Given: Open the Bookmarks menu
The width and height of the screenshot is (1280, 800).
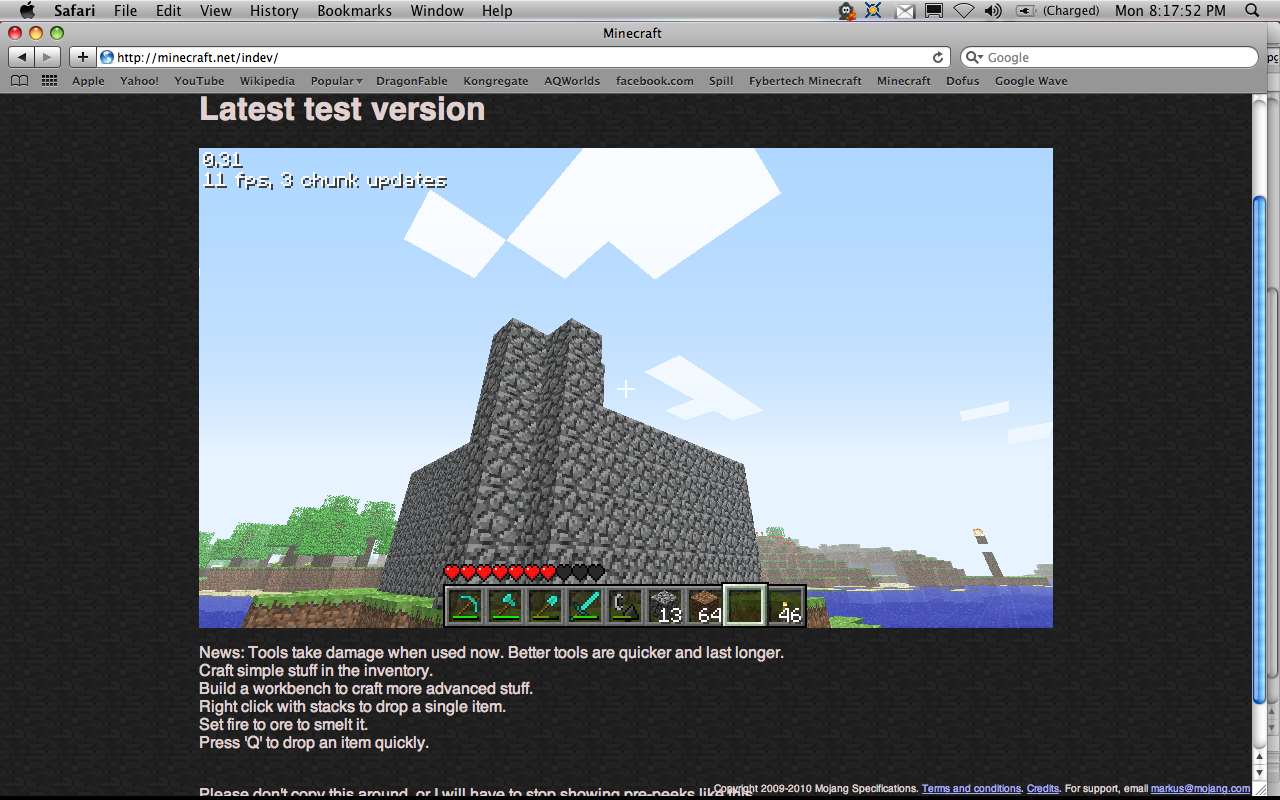Looking at the screenshot, I should click(x=355, y=11).
